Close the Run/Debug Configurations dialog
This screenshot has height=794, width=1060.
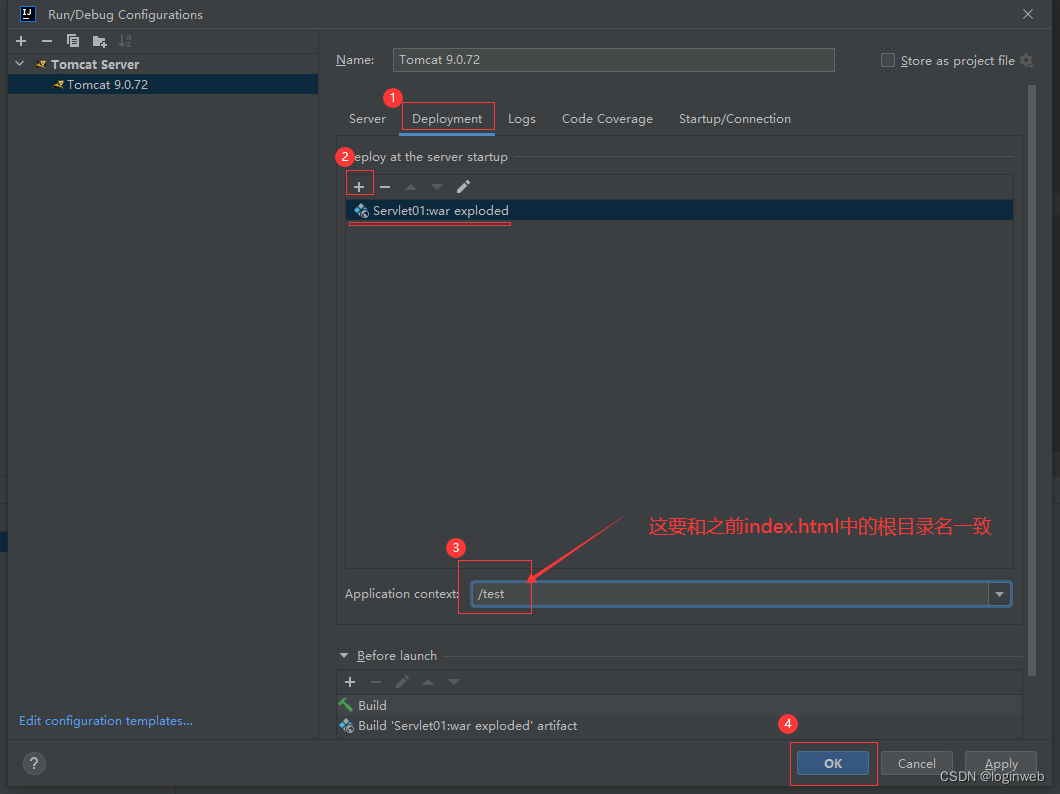[x=1028, y=14]
